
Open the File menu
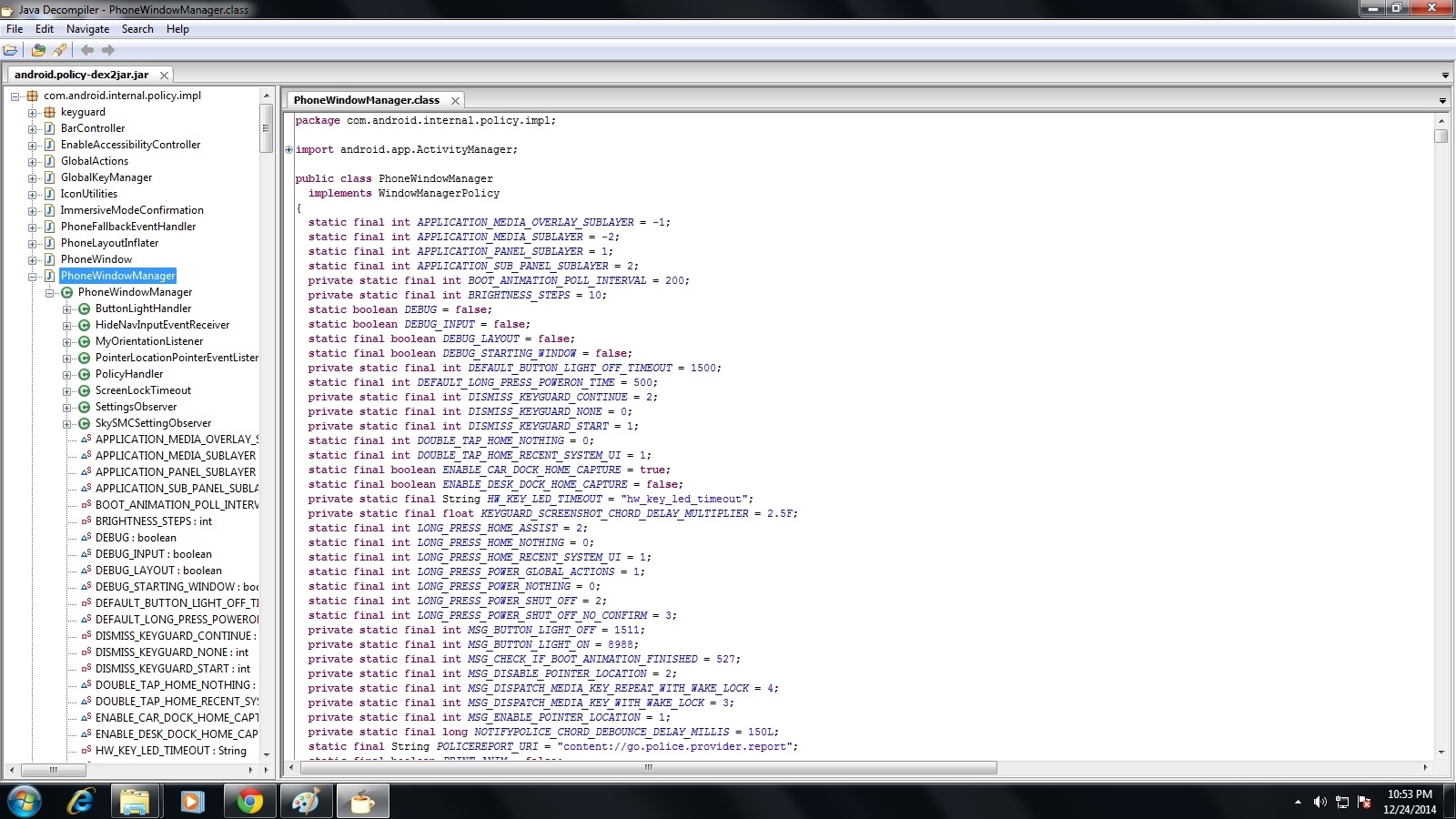point(15,29)
